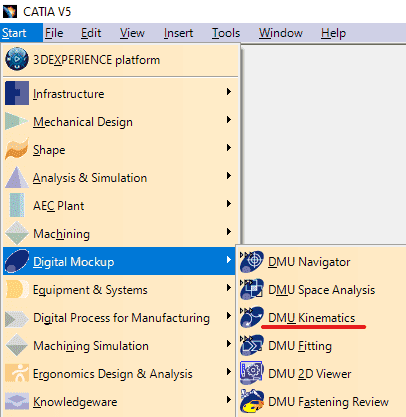Click the DMU Kinematics workbench icon

coord(252,318)
